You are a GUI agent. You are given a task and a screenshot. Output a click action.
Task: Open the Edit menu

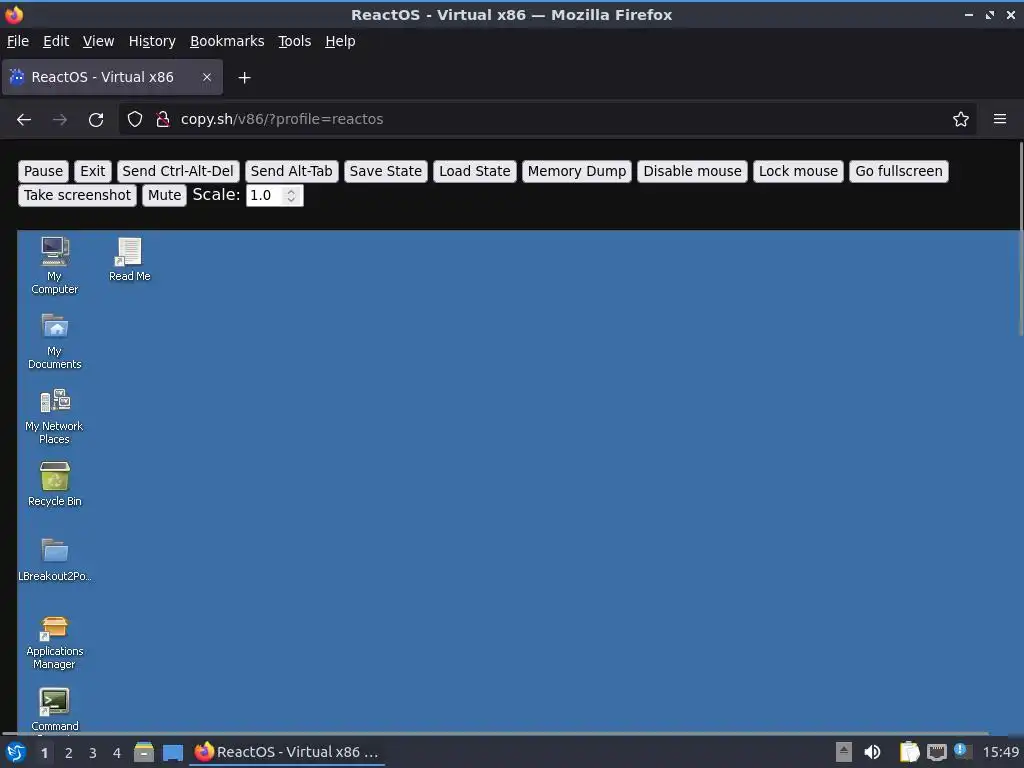[56, 41]
